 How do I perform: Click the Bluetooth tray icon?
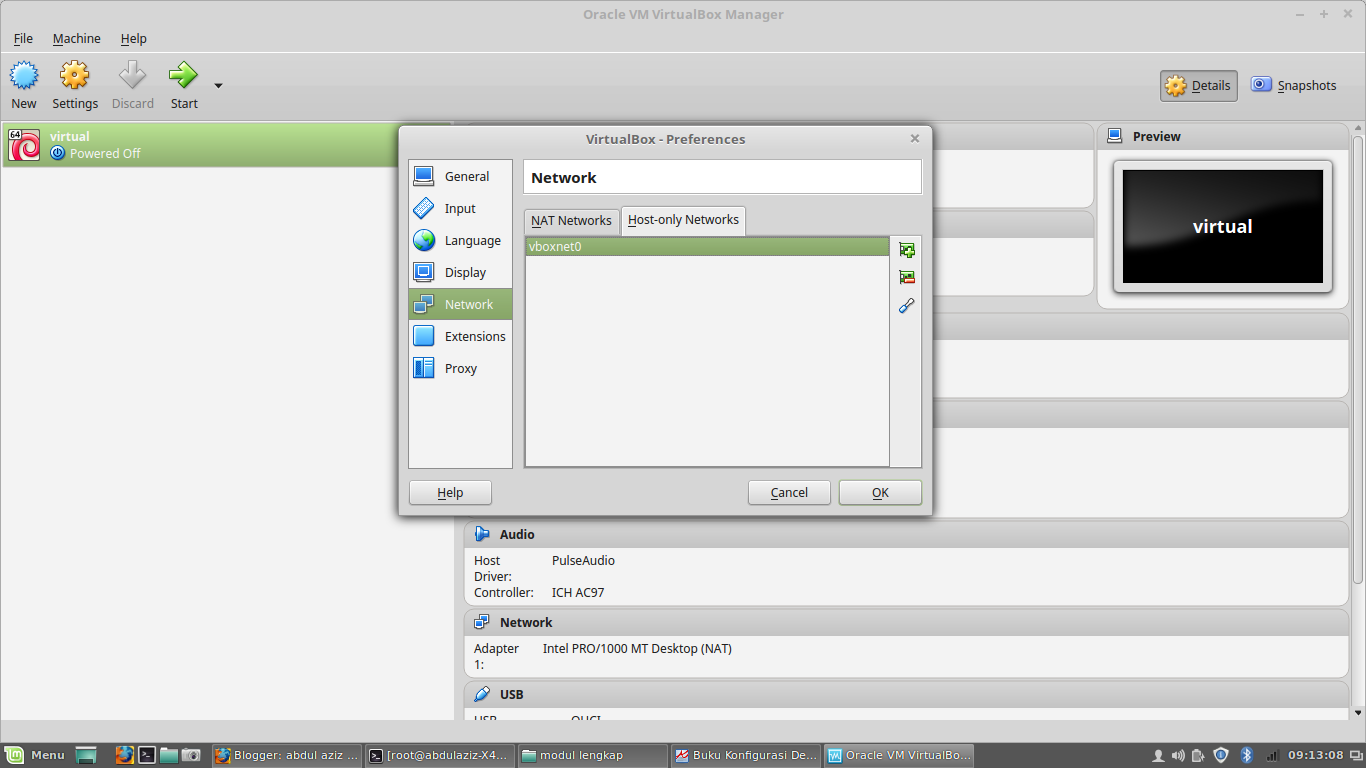pyautogui.click(x=1247, y=755)
